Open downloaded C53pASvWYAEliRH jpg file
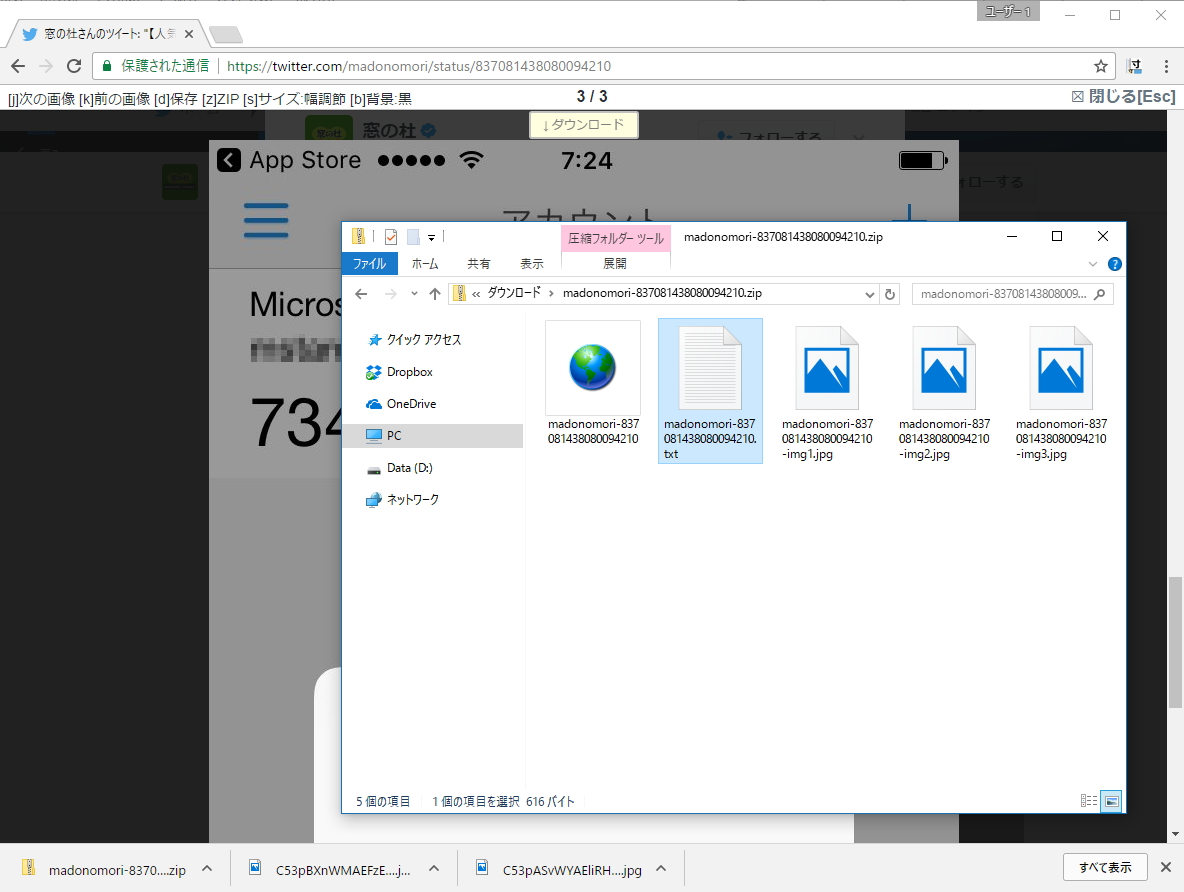This screenshot has height=892, width=1184. click(x=560, y=869)
